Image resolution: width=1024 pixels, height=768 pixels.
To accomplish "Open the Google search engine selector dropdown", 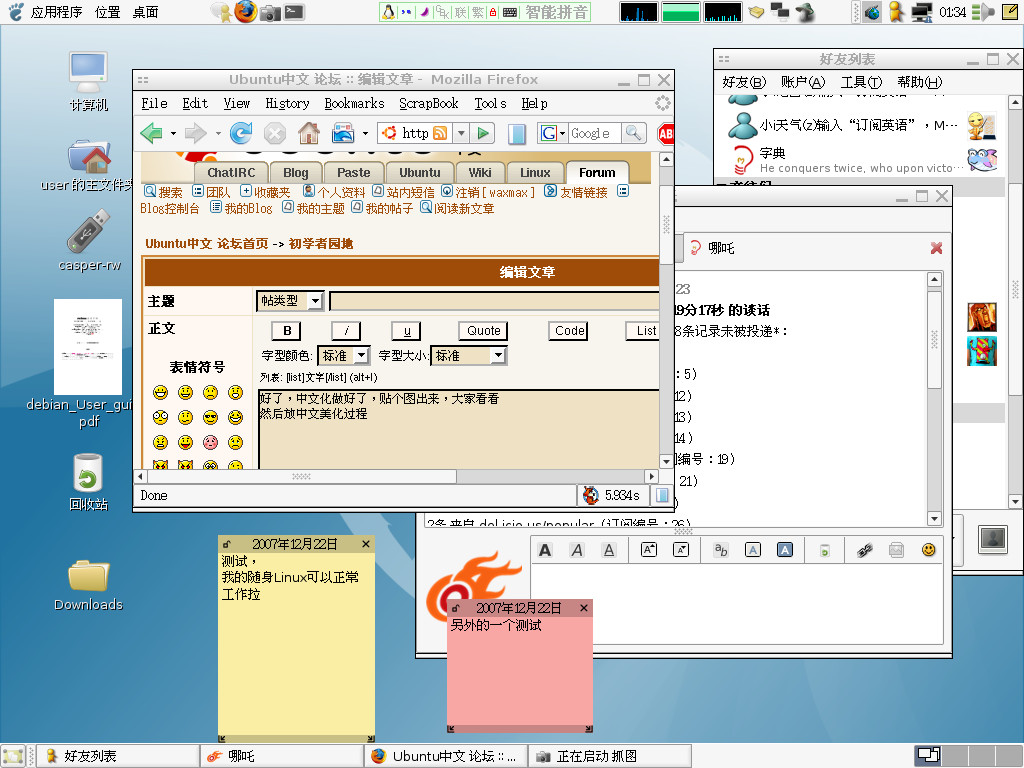I will pyautogui.click(x=552, y=133).
